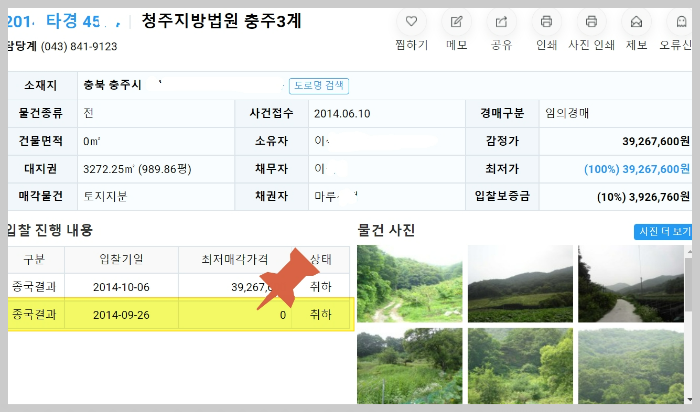Click the photo panel scrollbar thumb

point(689,283)
